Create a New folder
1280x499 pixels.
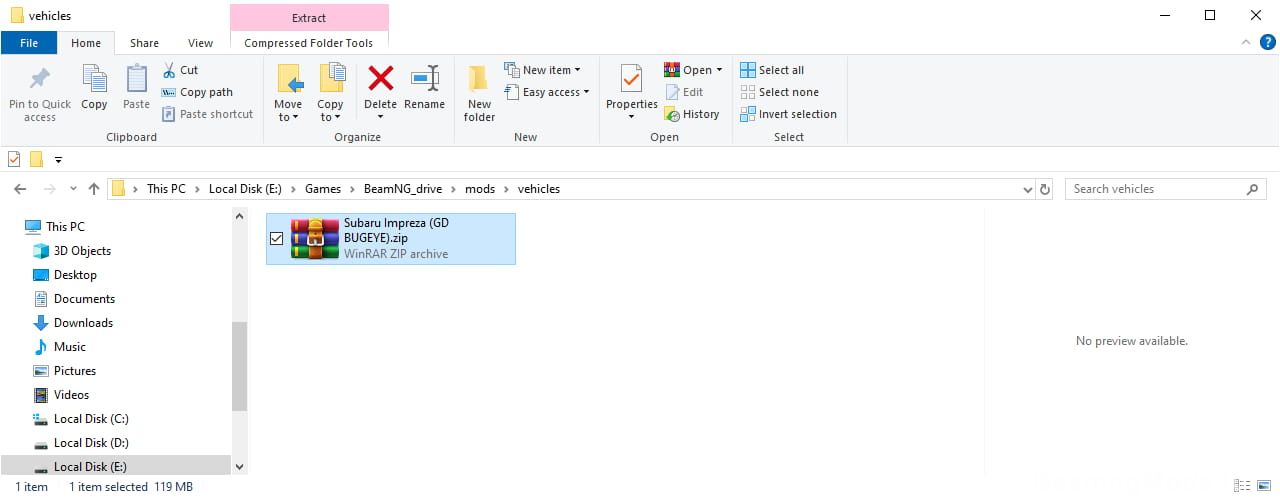479,93
